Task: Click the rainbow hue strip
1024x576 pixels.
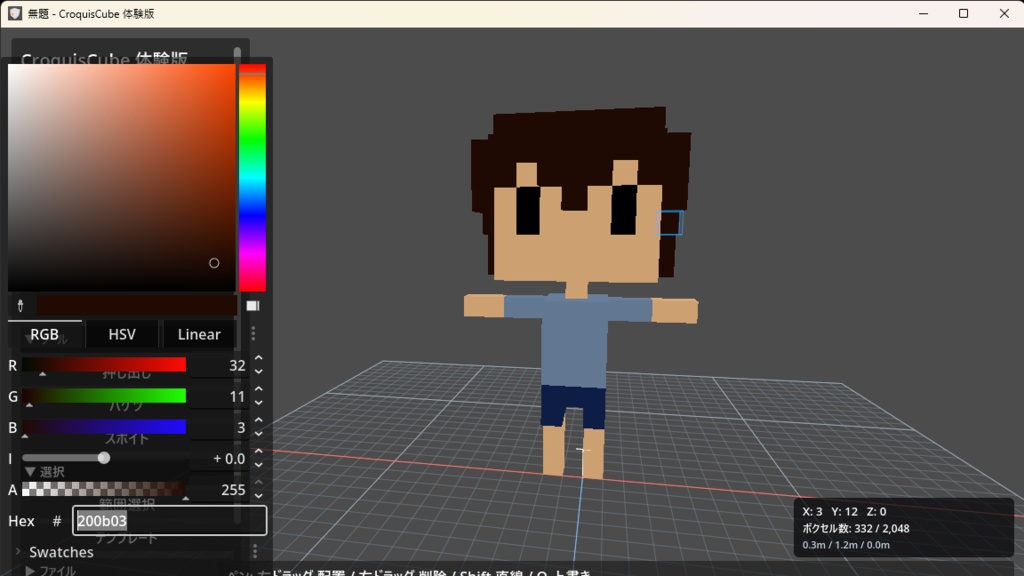Action: click(252, 178)
